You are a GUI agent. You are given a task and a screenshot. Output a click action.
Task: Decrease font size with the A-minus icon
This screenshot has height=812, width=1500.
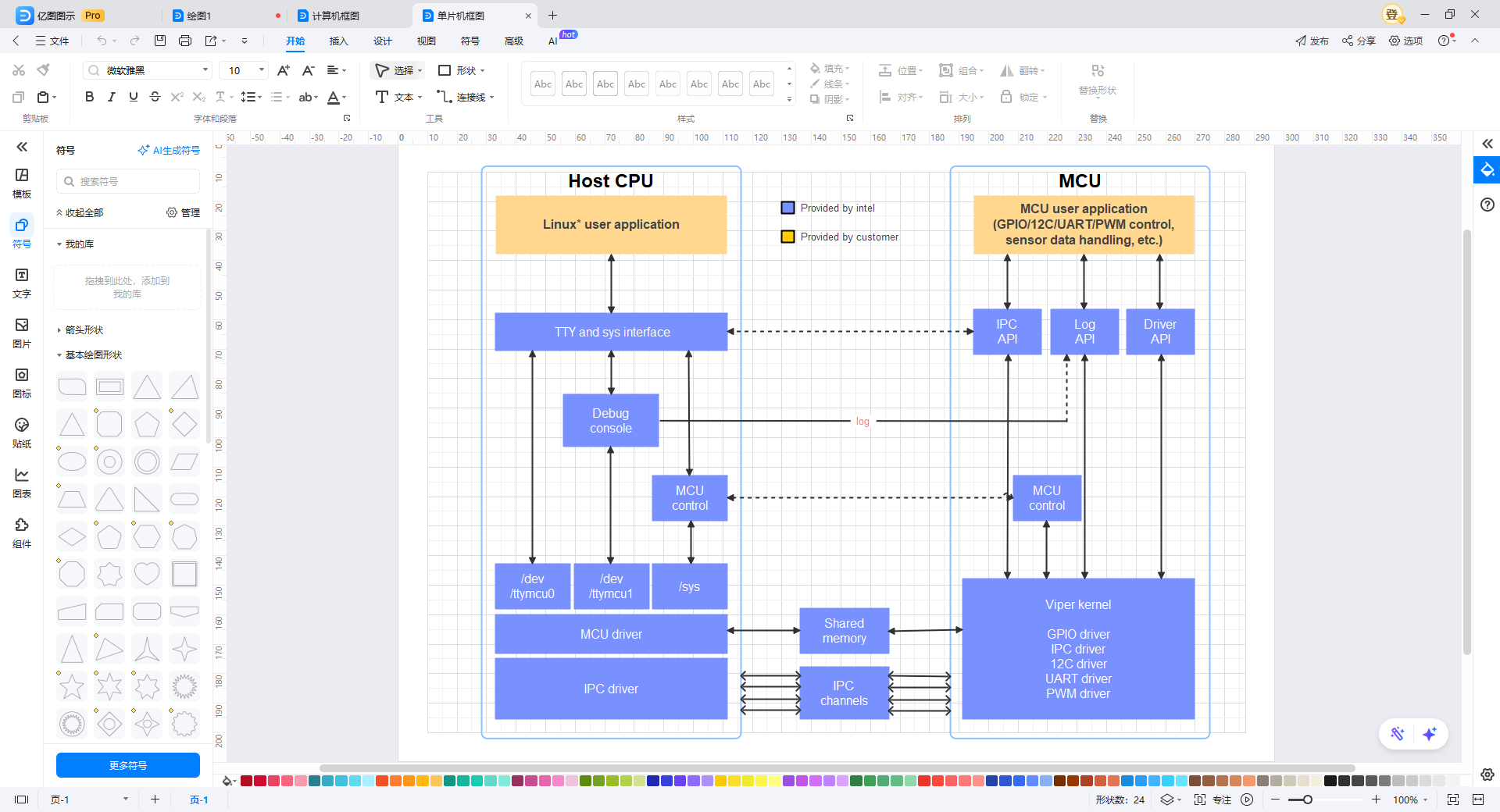click(309, 70)
